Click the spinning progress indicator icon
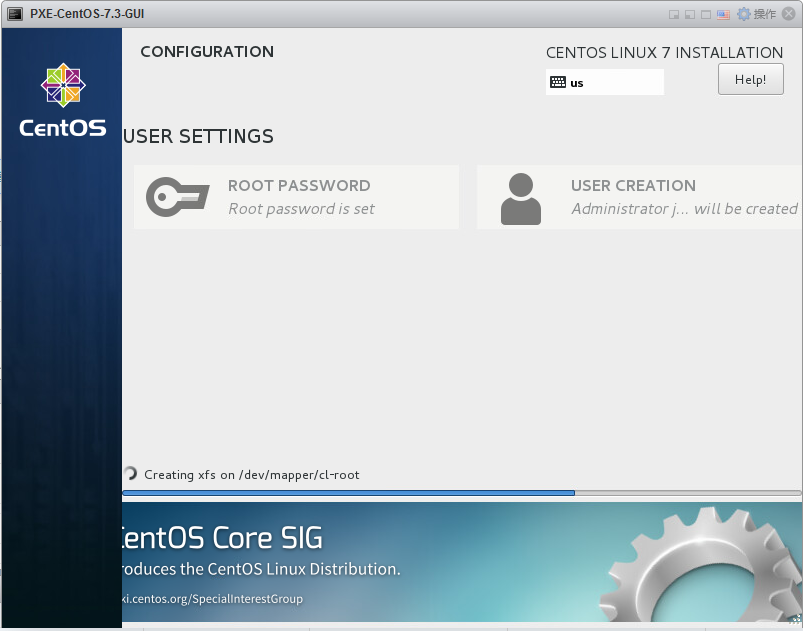 tap(131, 473)
